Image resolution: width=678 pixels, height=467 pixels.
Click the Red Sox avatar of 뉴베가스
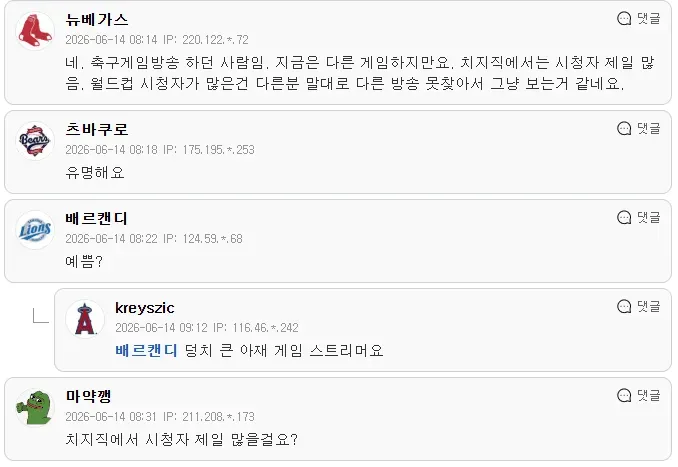[x=35, y=31]
